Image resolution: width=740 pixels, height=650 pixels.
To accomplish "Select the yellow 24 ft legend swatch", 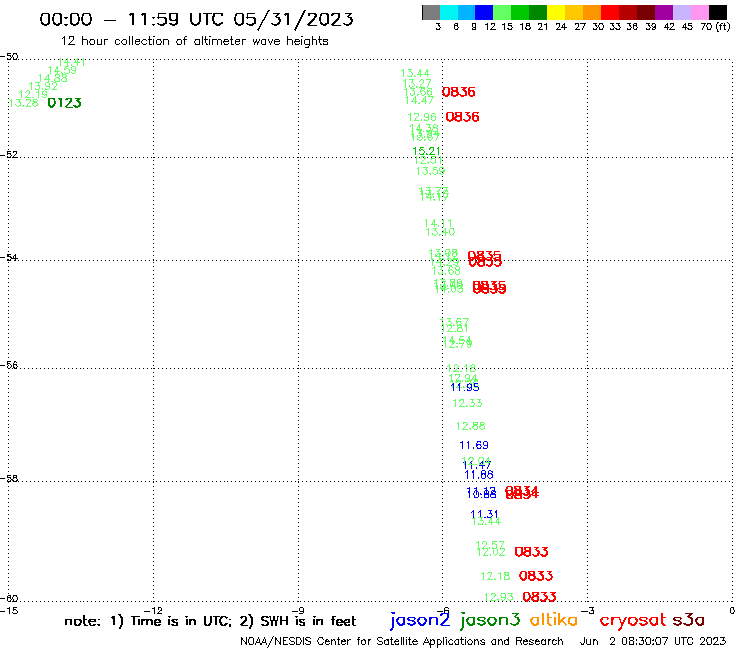I will (x=556, y=13).
